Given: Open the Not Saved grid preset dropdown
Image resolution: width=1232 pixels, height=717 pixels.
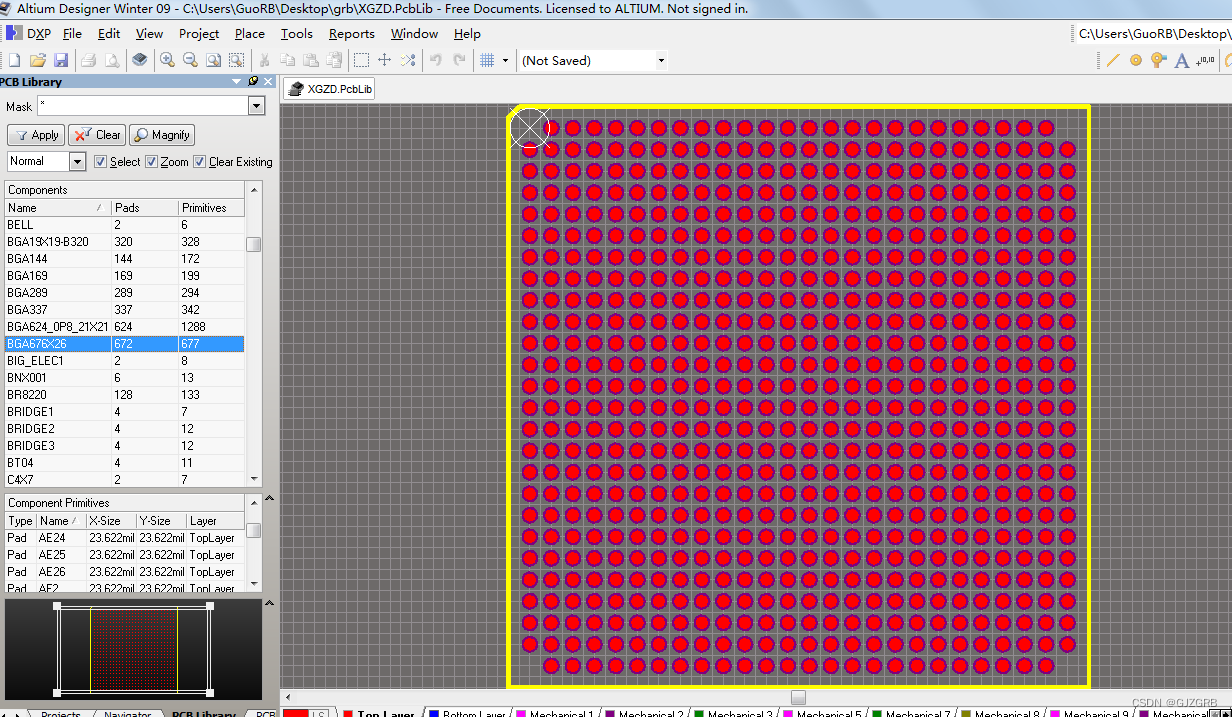Looking at the screenshot, I should (x=660, y=60).
